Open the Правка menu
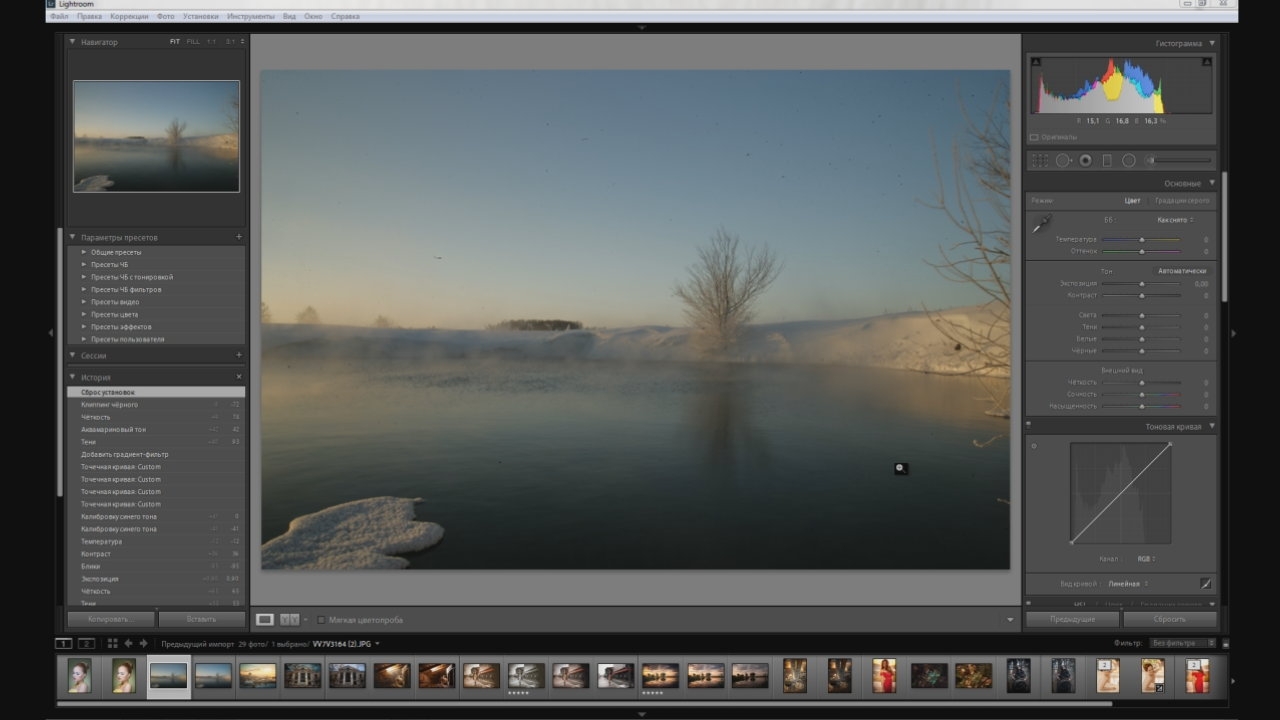The height and width of the screenshot is (720, 1280). [x=89, y=16]
